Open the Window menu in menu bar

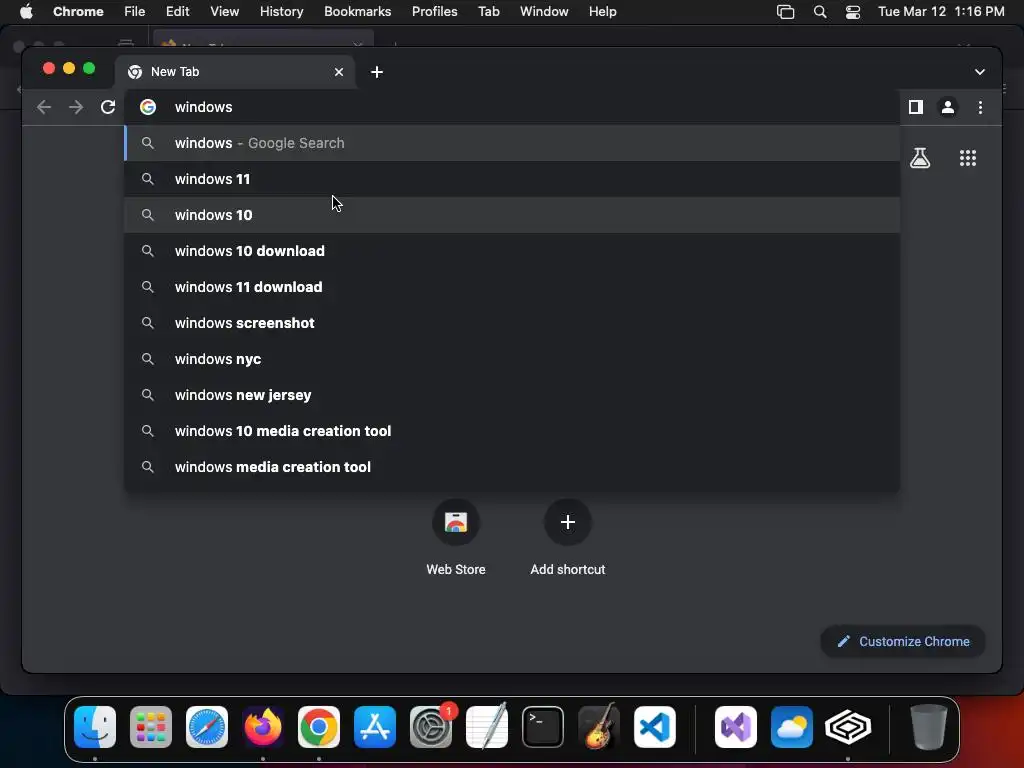pyautogui.click(x=544, y=12)
